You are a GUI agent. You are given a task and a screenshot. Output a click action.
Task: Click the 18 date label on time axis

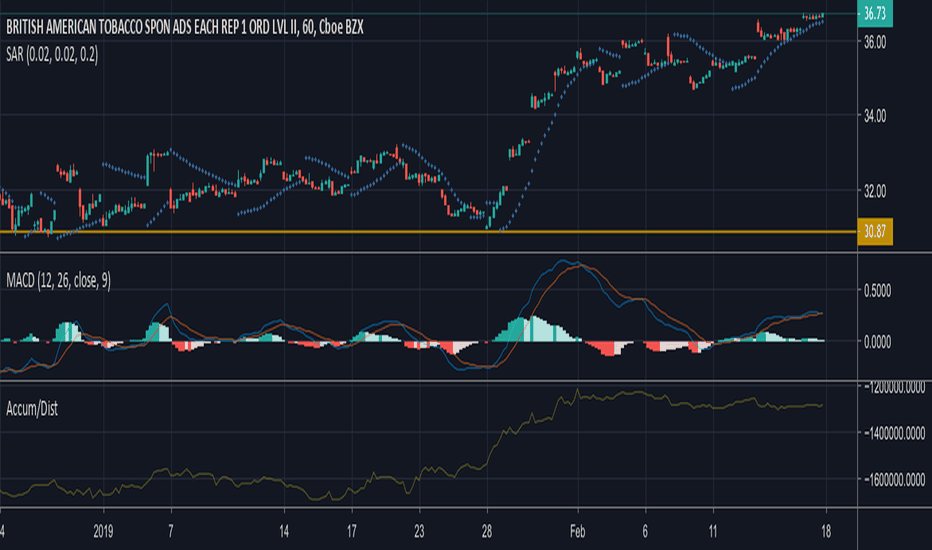coord(826,532)
